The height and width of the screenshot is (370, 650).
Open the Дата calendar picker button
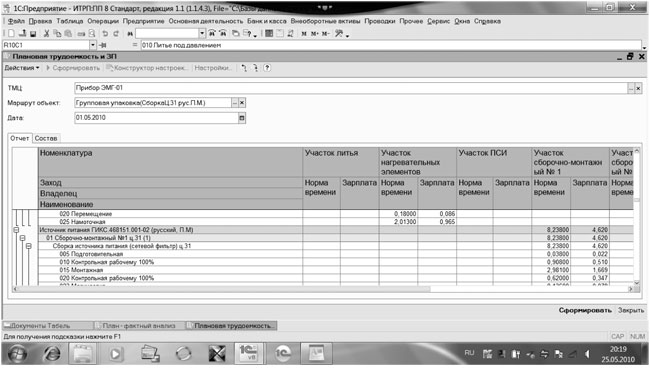(x=242, y=118)
